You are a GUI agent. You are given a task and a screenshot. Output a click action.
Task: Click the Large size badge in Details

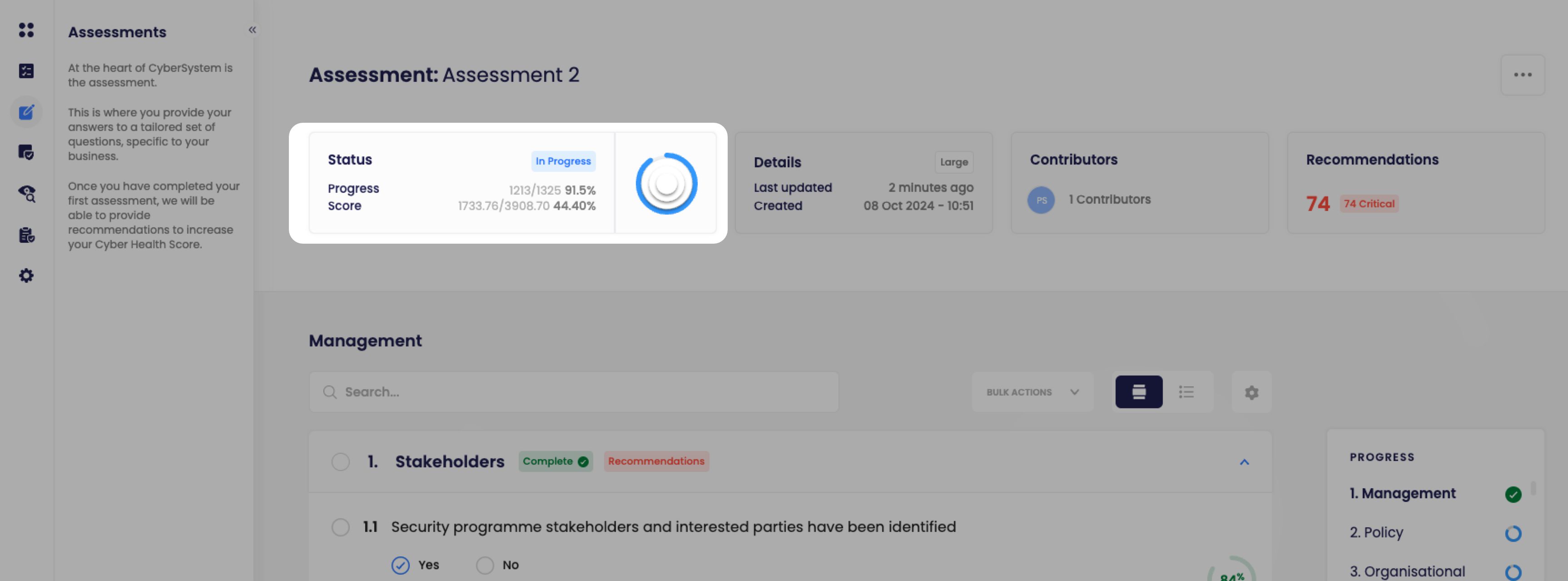(x=953, y=162)
